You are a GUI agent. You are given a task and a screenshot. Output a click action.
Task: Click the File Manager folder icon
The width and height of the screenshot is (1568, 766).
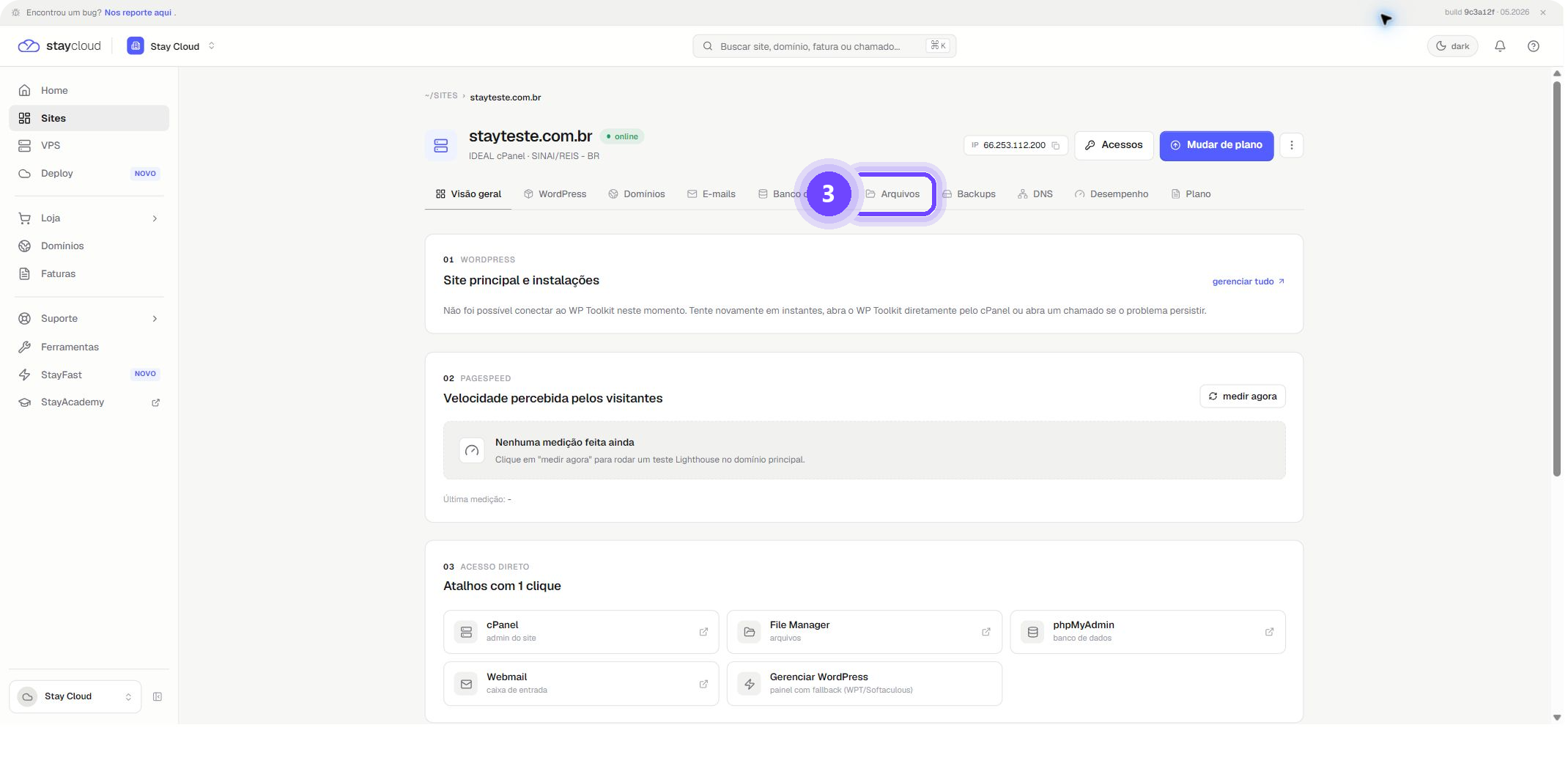pos(749,632)
